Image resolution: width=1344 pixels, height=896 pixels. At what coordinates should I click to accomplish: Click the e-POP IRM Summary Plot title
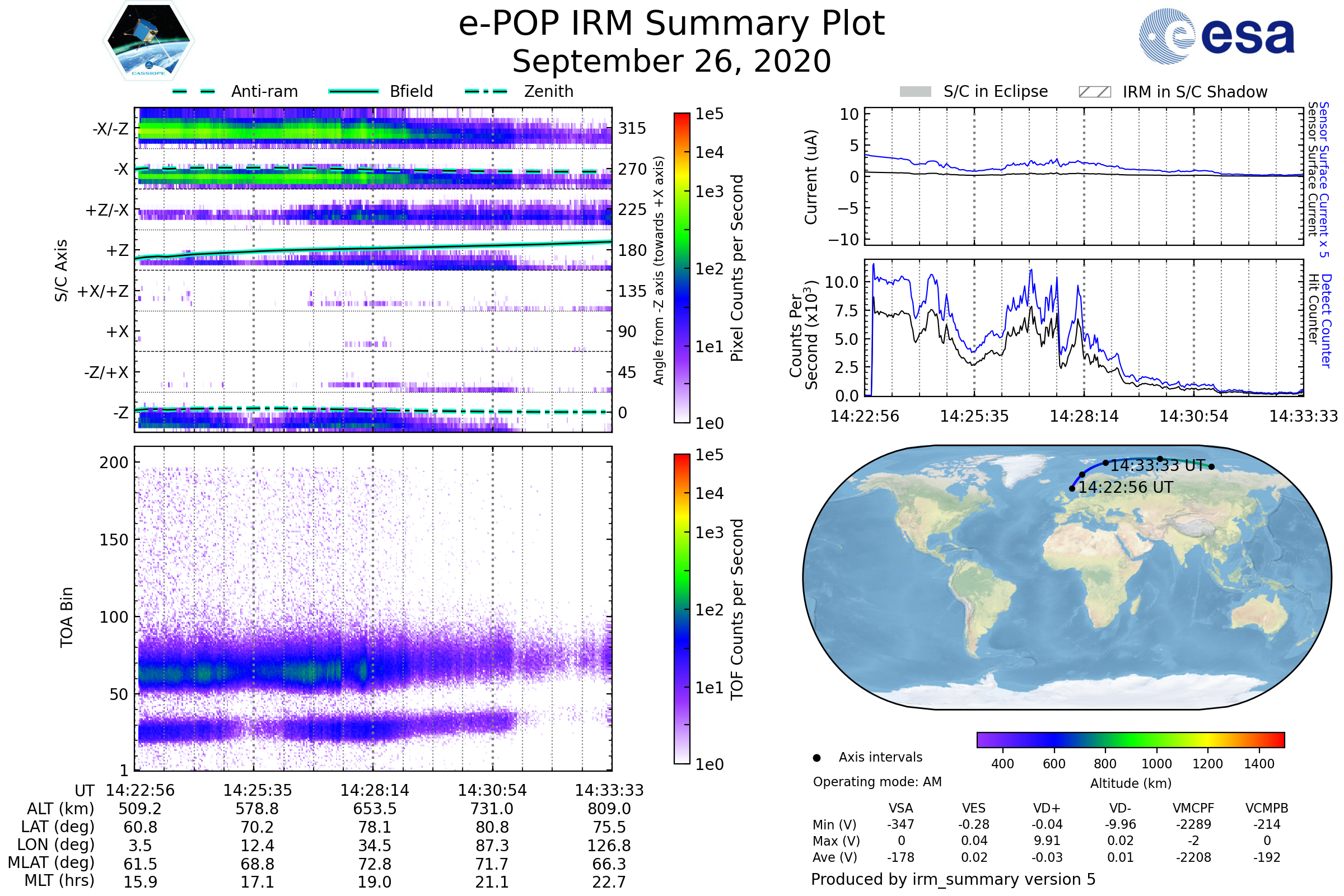(x=671, y=24)
